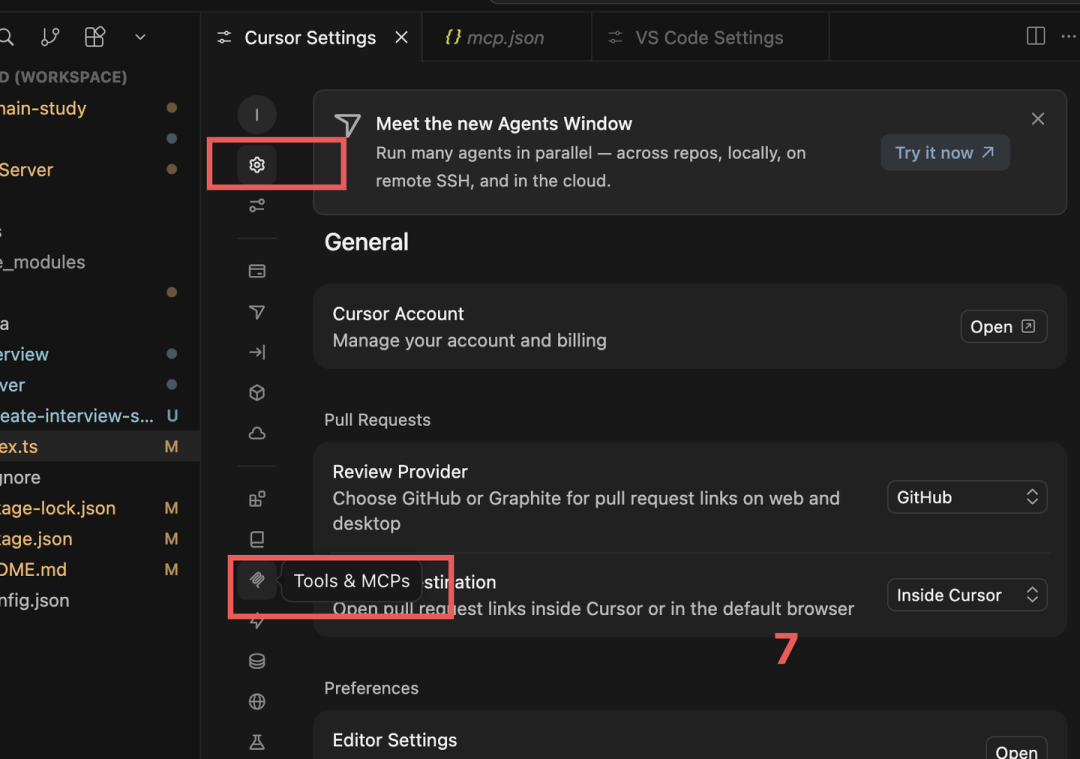Open the database indexing icon

click(x=257, y=661)
